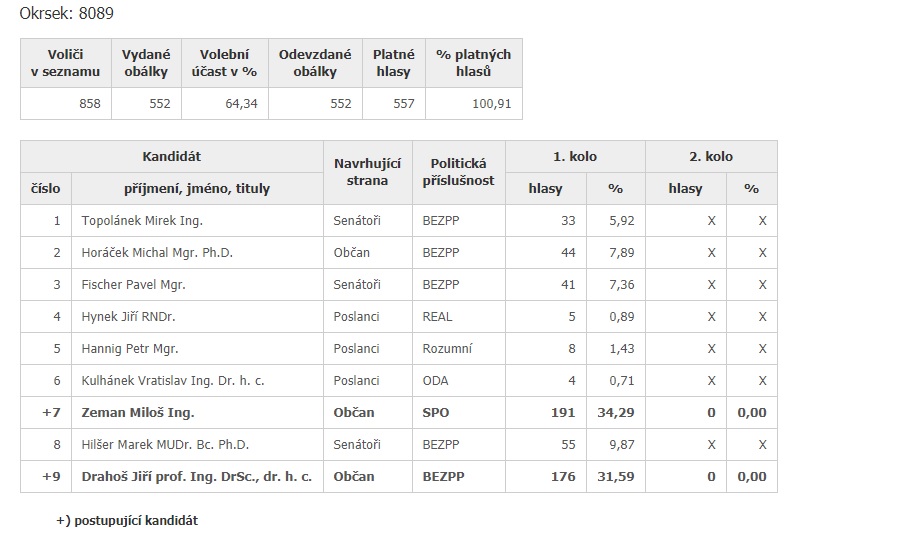Click the Okrsek: 8089 heading
The height and width of the screenshot is (547, 917).
click(x=67, y=13)
